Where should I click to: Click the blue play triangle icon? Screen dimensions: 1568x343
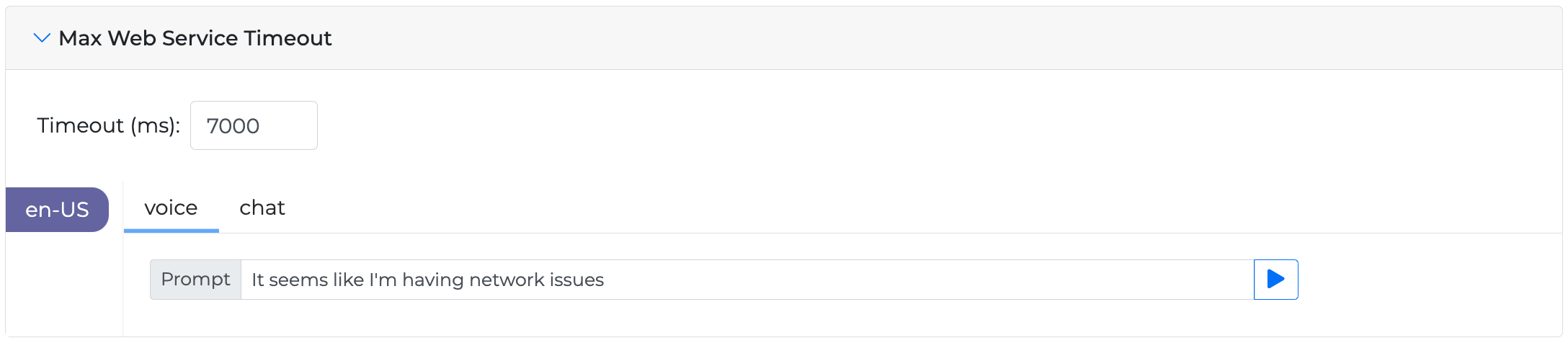click(1275, 280)
